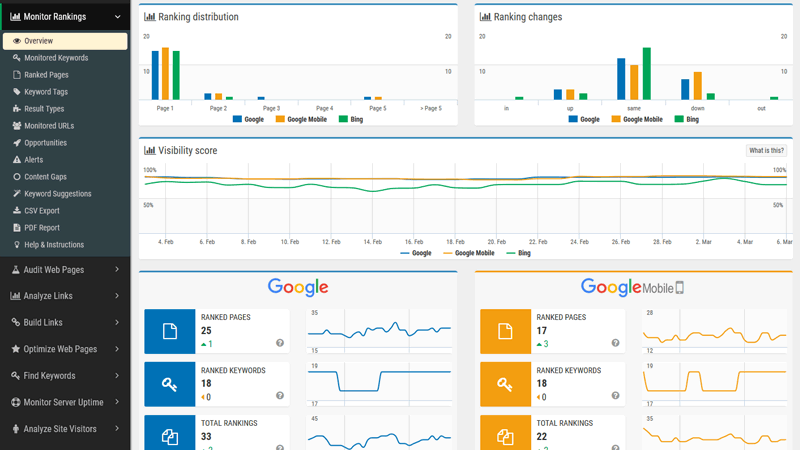
Task: Click the Analyze Links chart icon
Action: pos(15,296)
